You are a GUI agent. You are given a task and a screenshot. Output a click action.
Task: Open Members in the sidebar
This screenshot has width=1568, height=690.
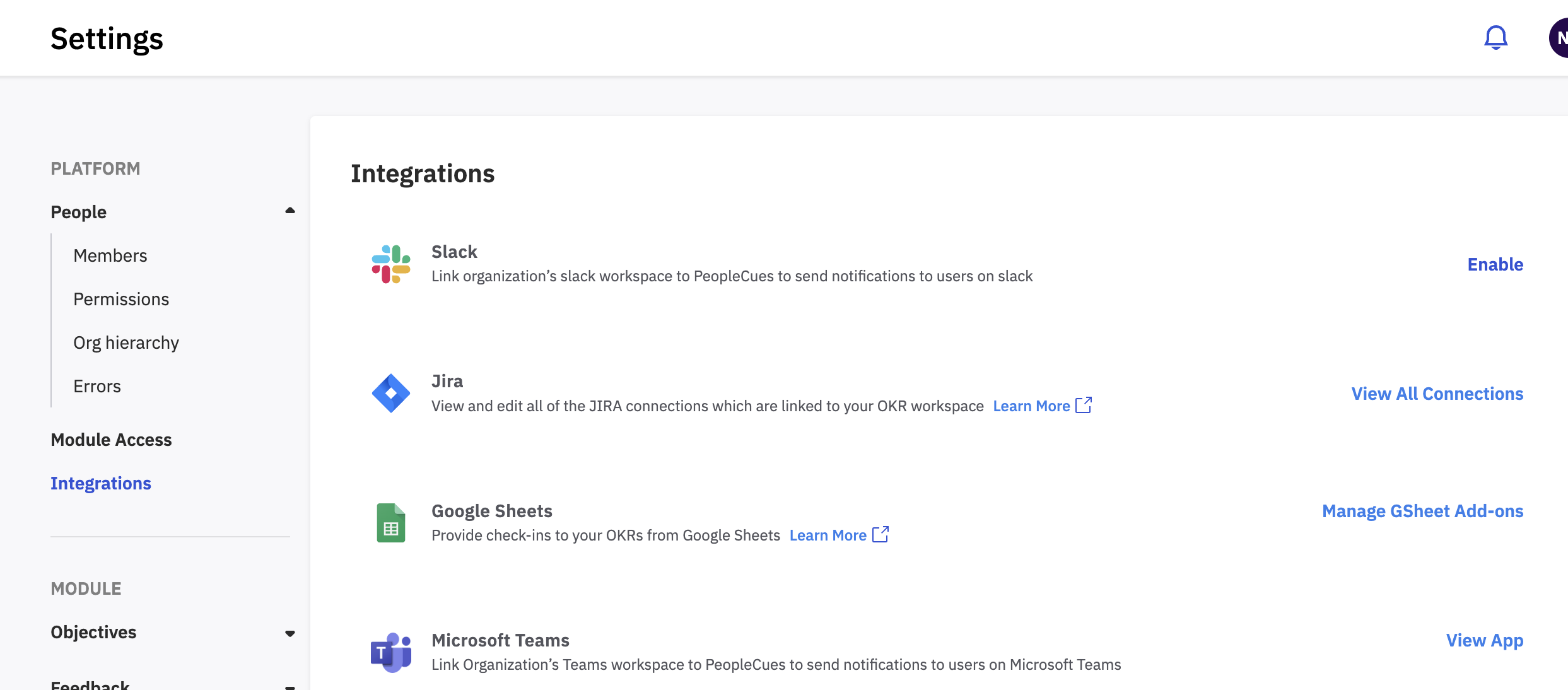pos(110,255)
